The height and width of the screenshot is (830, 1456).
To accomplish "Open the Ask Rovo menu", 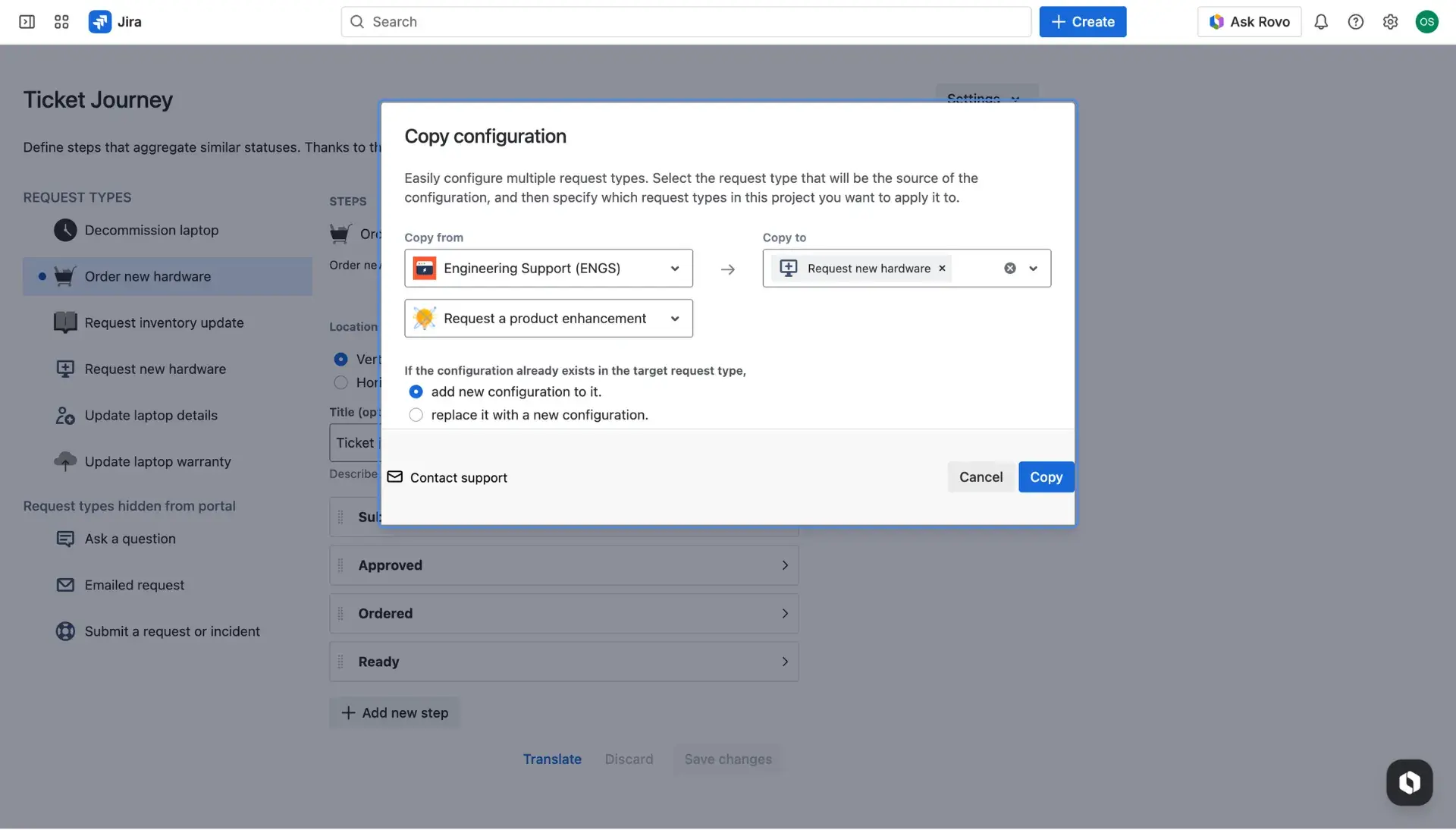I will [1248, 21].
